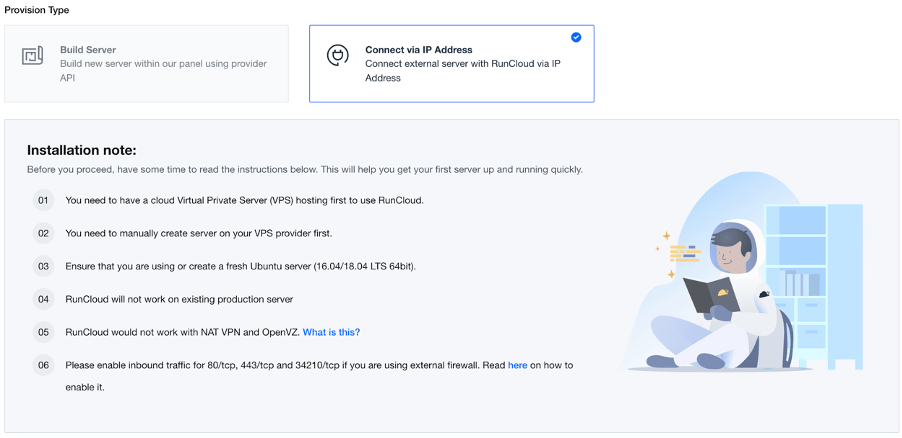The width and height of the screenshot is (902, 438).
Task: Click 'RunCloud will not work on existing production server'
Action: pyautogui.click(x=179, y=299)
